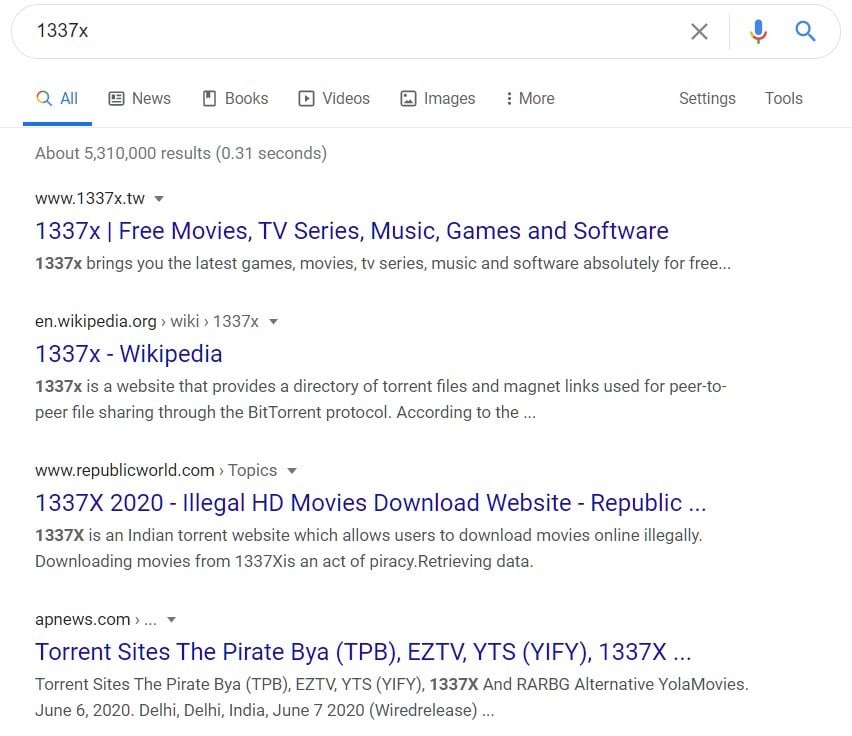This screenshot has width=852, height=736.
Task: Click the www.1337x.tw URL text
Action: [x=90, y=199]
